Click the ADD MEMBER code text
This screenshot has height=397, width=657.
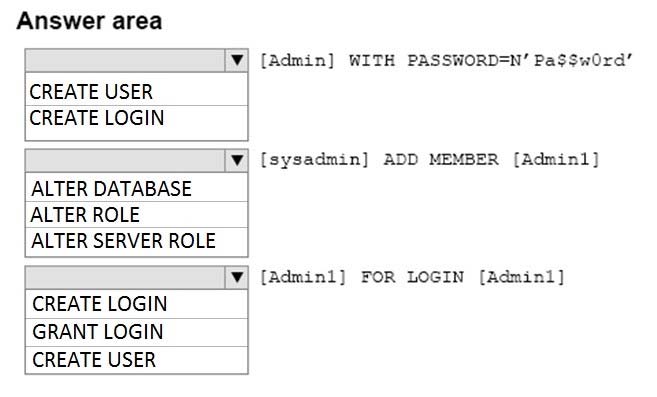[x=441, y=160]
